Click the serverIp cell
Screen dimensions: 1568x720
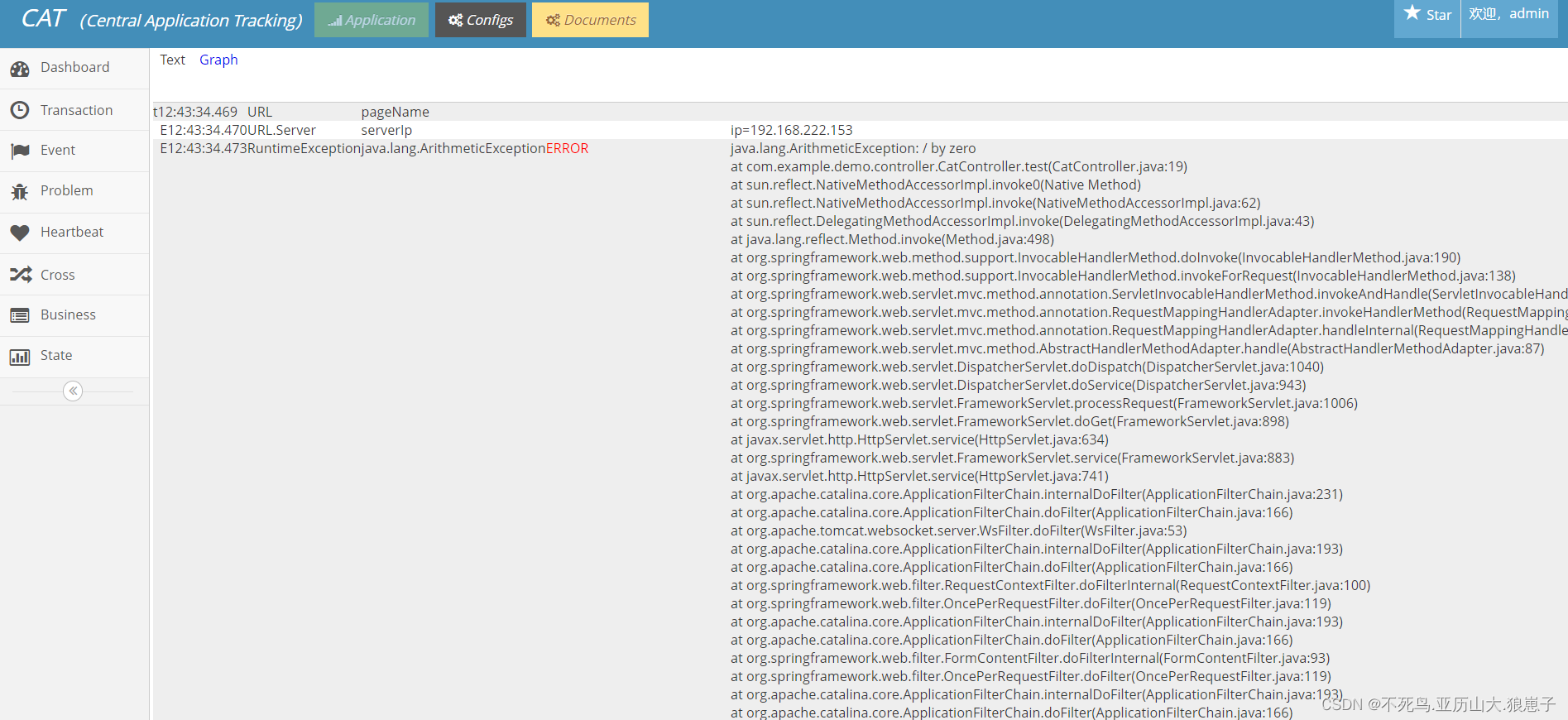pyautogui.click(x=386, y=130)
